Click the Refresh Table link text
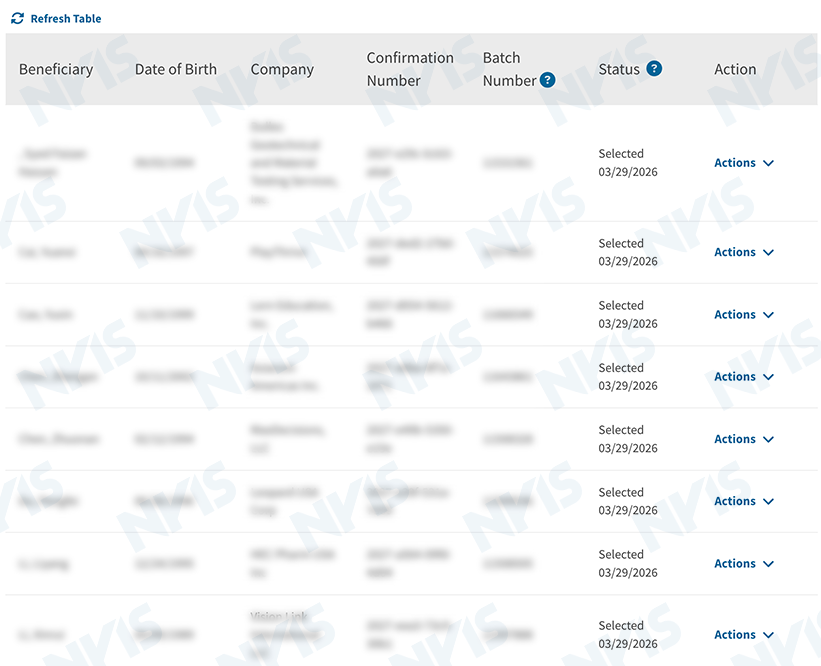The height and width of the screenshot is (666, 821). pos(66,19)
